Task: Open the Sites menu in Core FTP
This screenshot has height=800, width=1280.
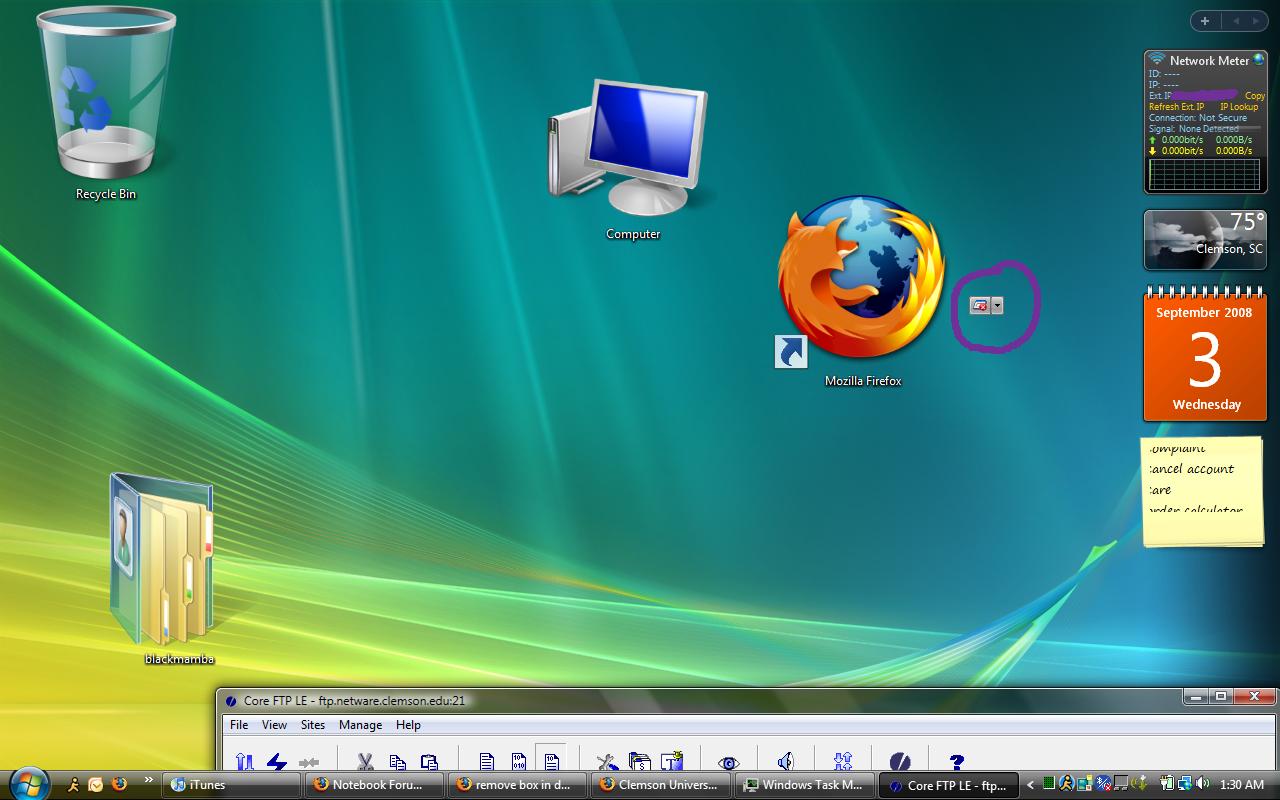Action: point(313,725)
